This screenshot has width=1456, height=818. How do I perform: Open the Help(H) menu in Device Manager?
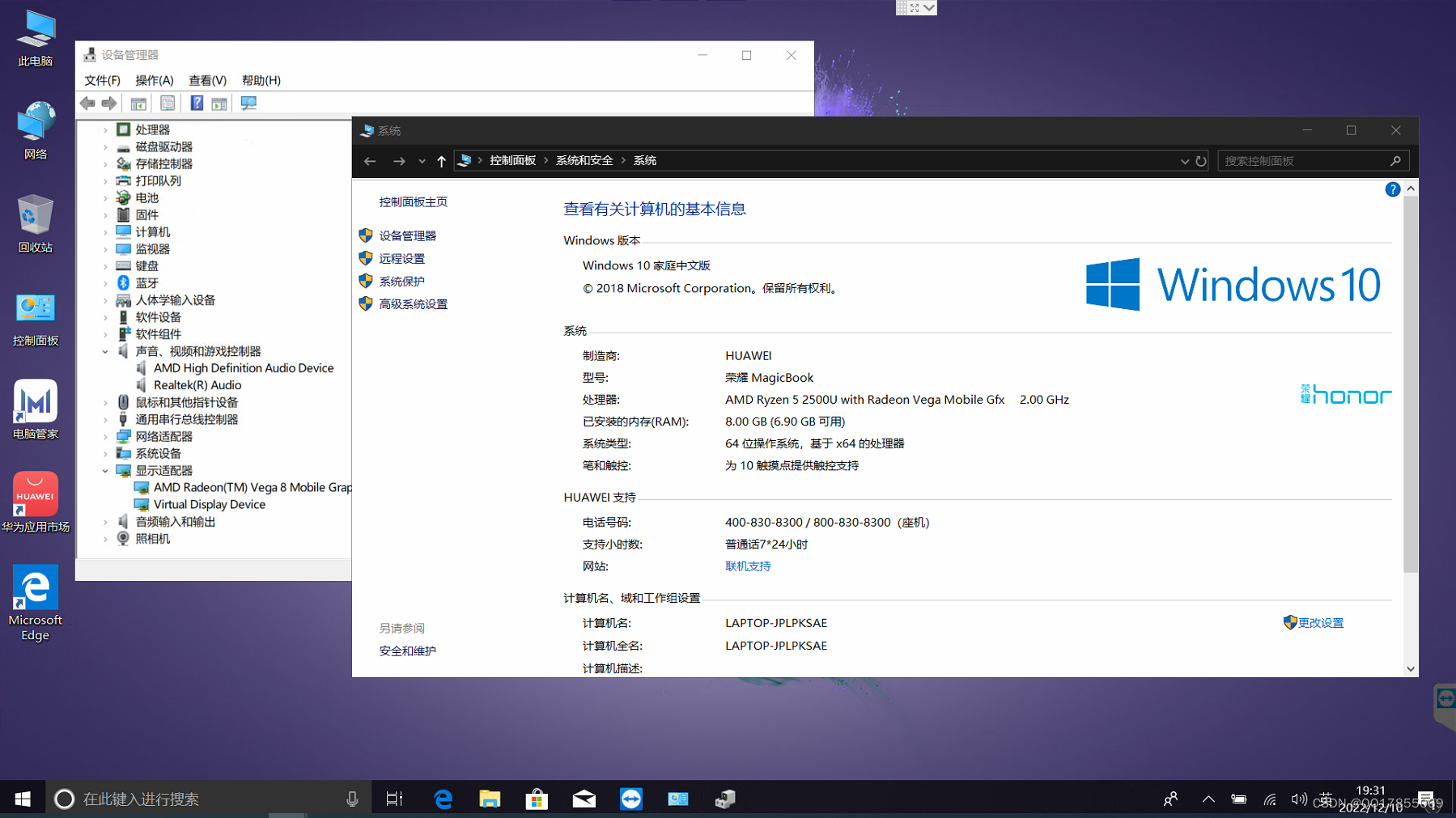(x=261, y=80)
